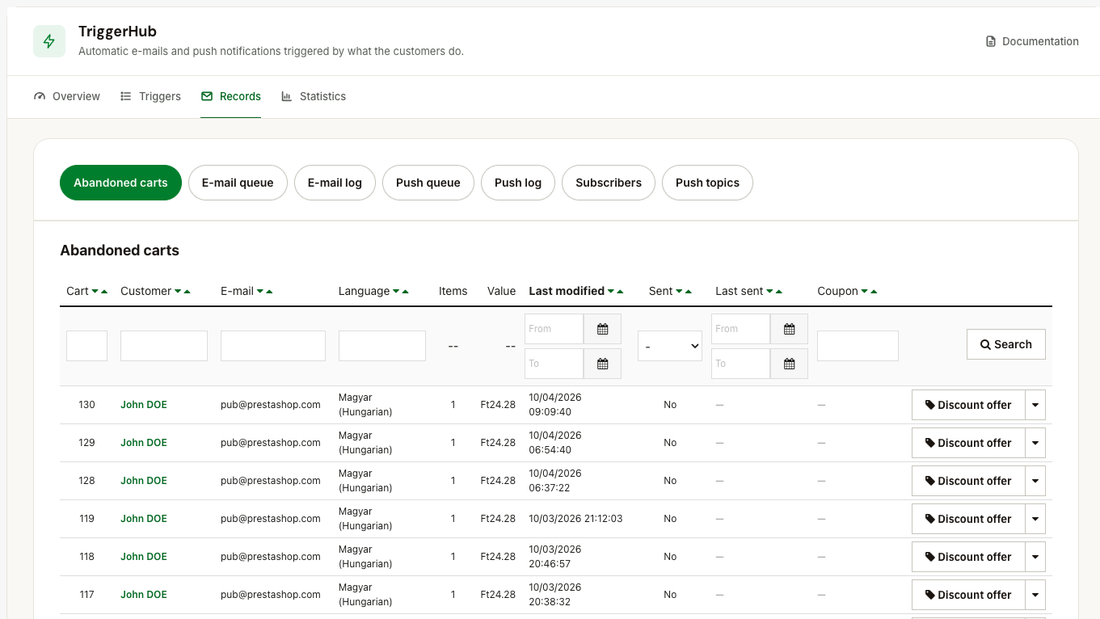The height and width of the screenshot is (619, 1100).
Task: Focus the Customer filter field
Action: point(164,346)
